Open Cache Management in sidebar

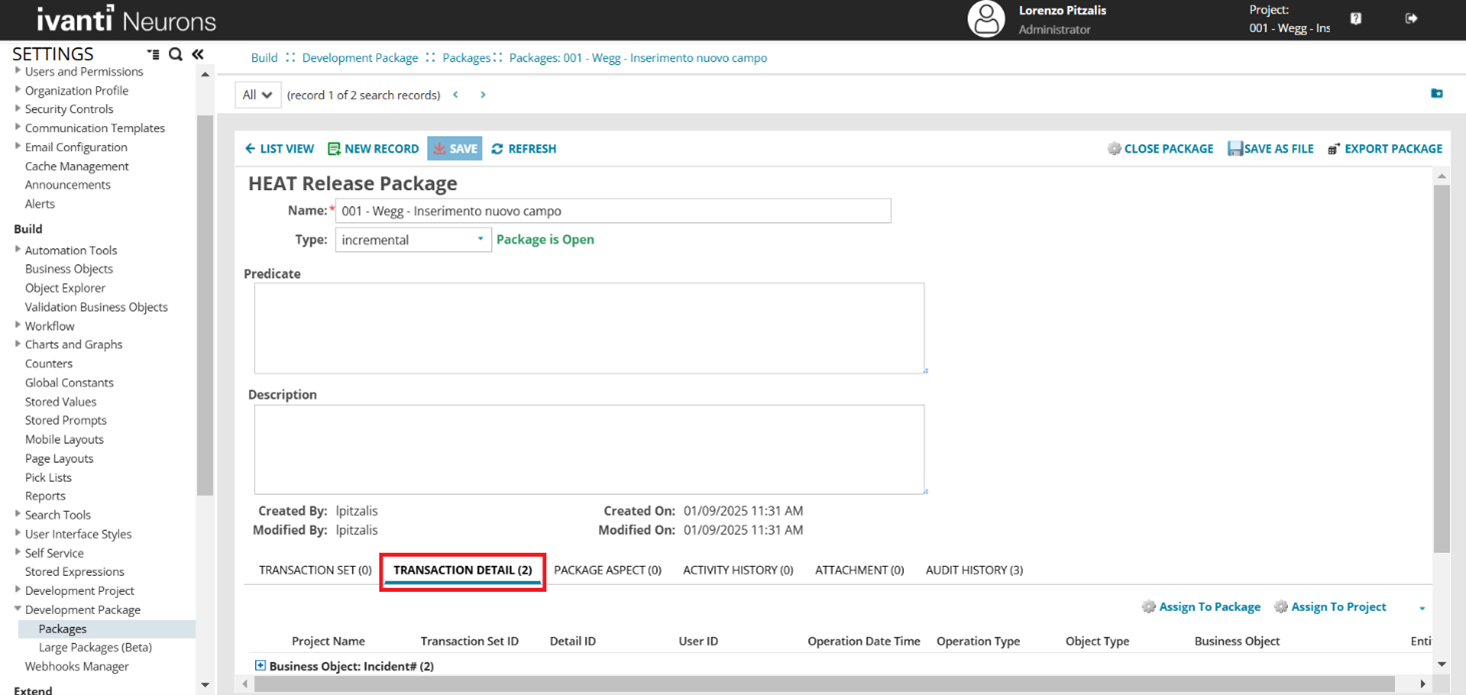pyautogui.click(x=77, y=166)
